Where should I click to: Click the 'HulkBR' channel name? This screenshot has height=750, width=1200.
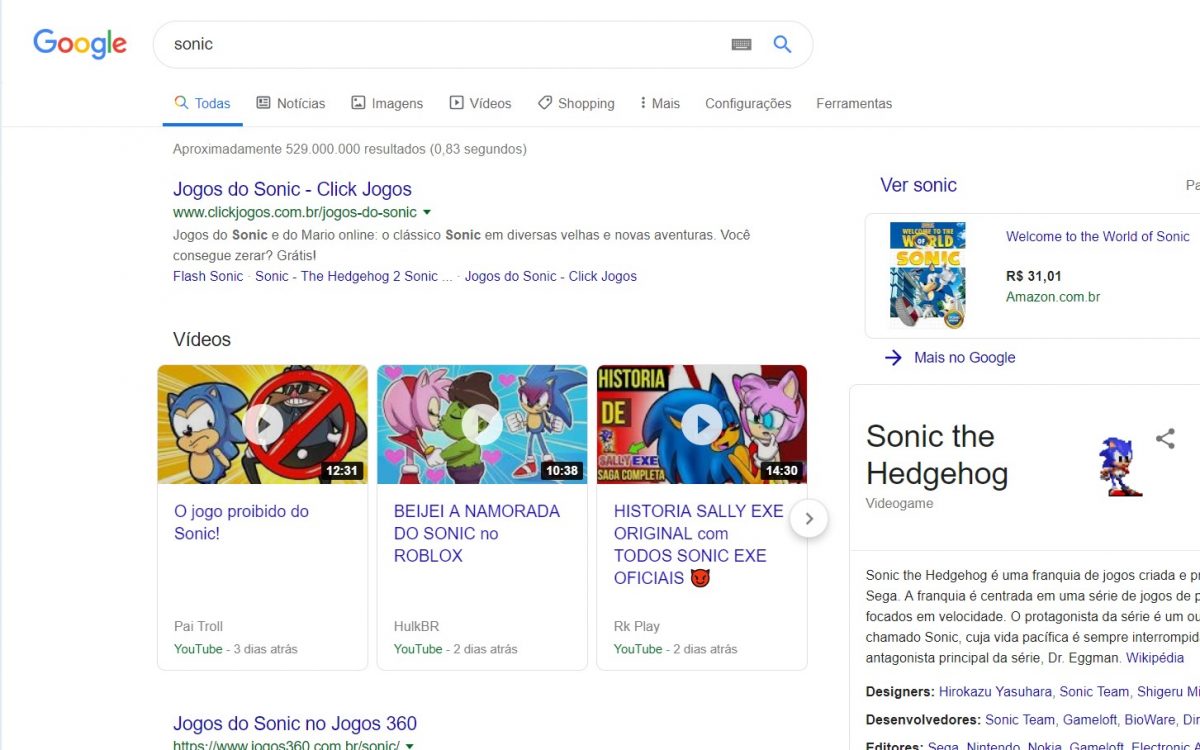tap(416, 626)
